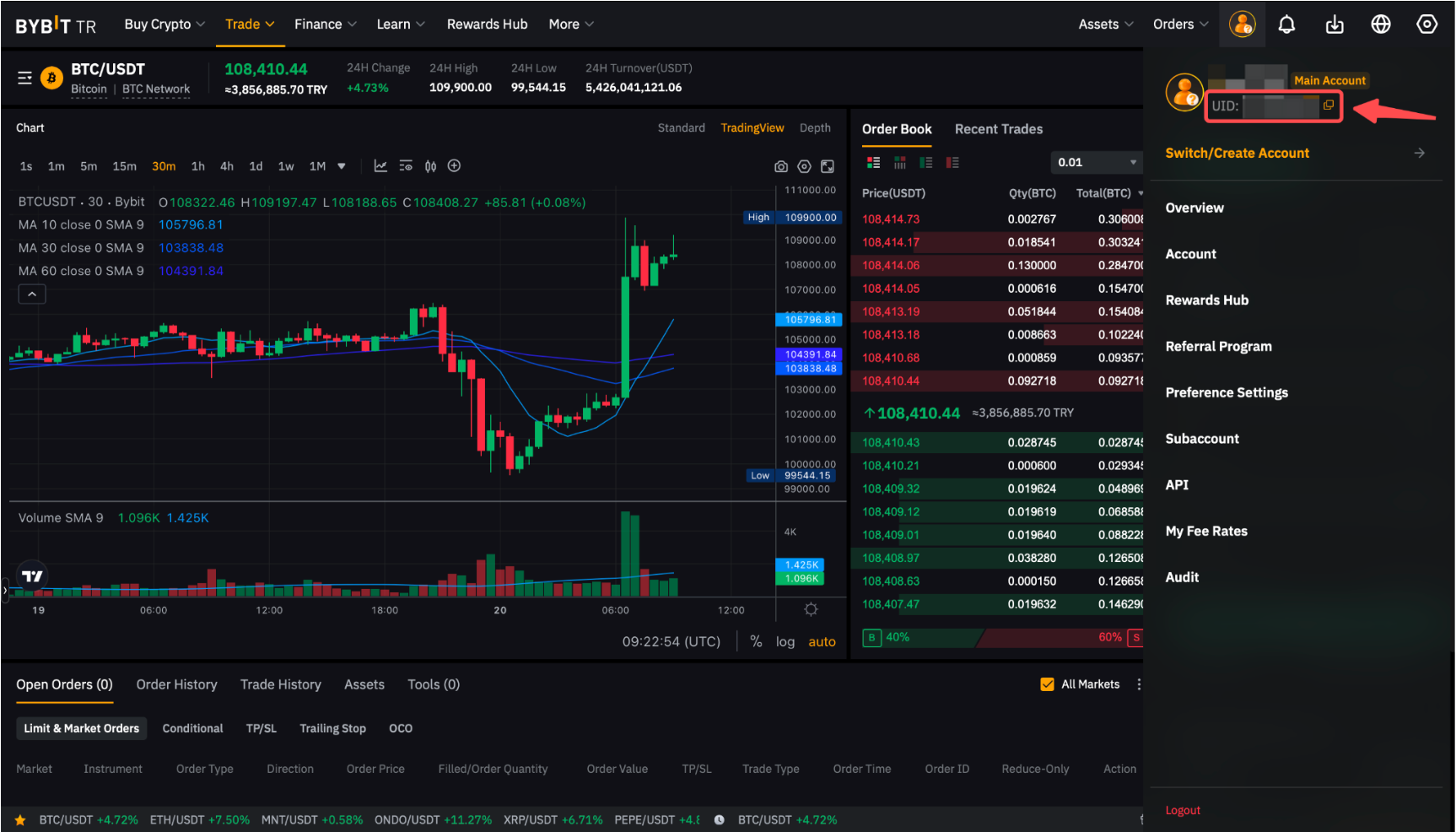This screenshot has width=1456, height=832.
Task: Switch to the Recent Trades tab
Action: pos(998,129)
